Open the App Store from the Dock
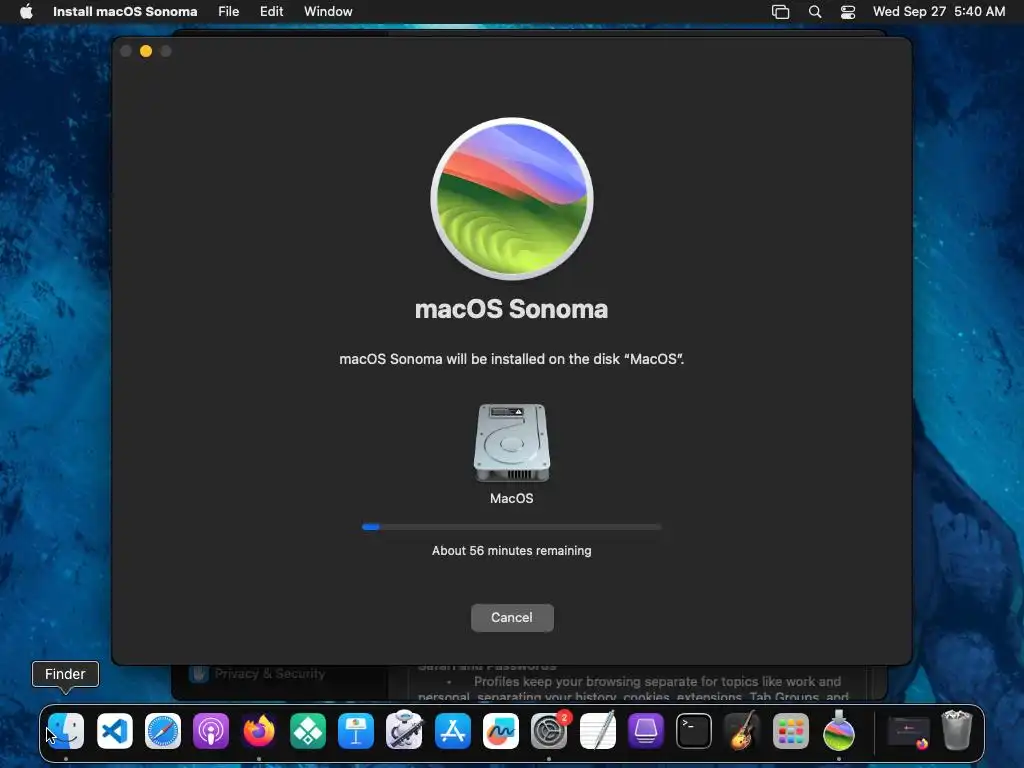Image resolution: width=1024 pixels, height=768 pixels. 453,731
